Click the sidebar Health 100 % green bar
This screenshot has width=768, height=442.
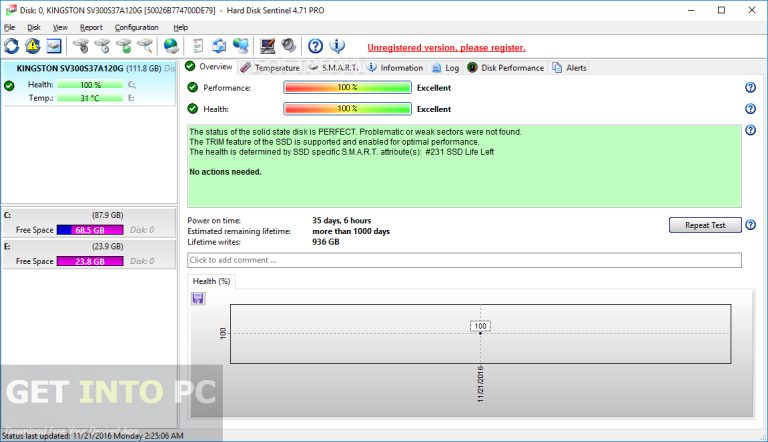coord(90,85)
